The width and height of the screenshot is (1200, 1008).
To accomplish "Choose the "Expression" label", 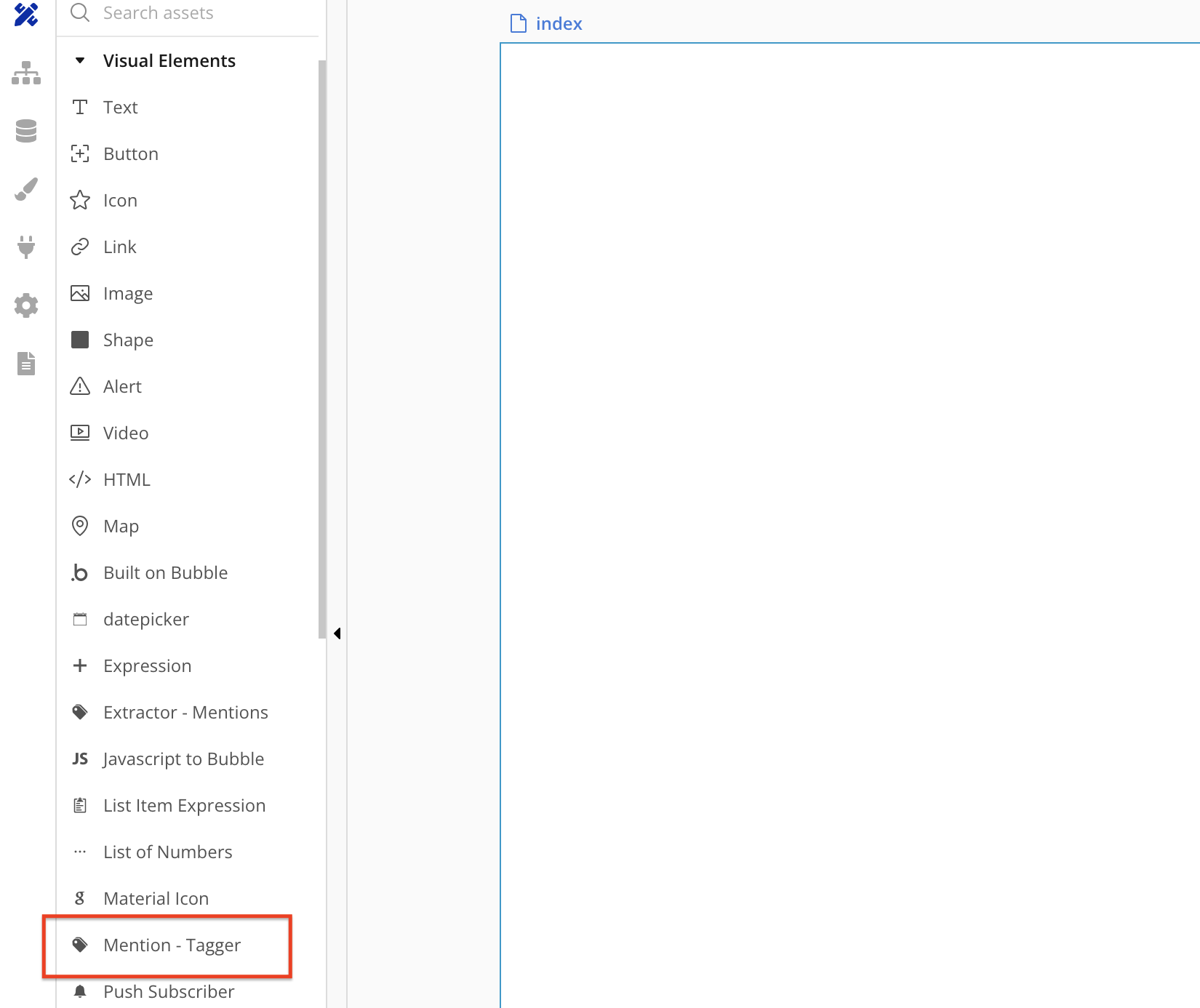I will pos(148,665).
